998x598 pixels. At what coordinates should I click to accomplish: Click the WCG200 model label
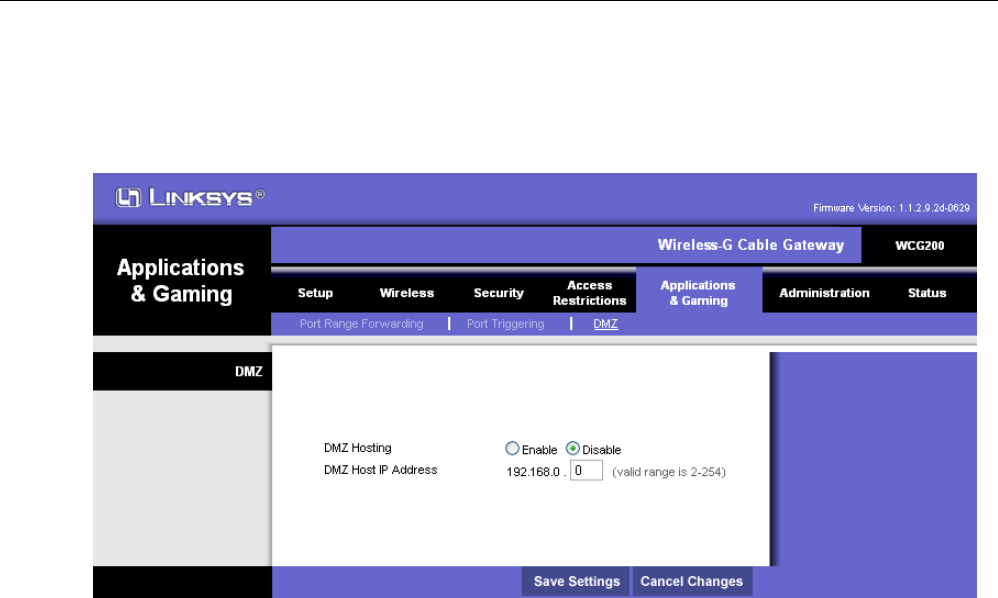coord(920,246)
